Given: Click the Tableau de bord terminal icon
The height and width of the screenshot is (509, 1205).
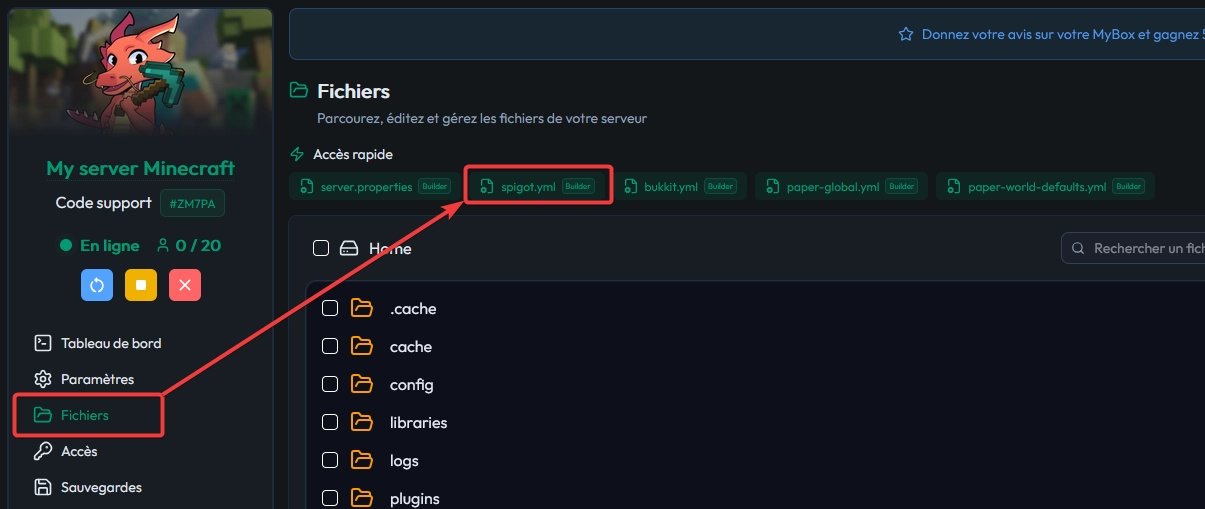Looking at the screenshot, I should 42,343.
